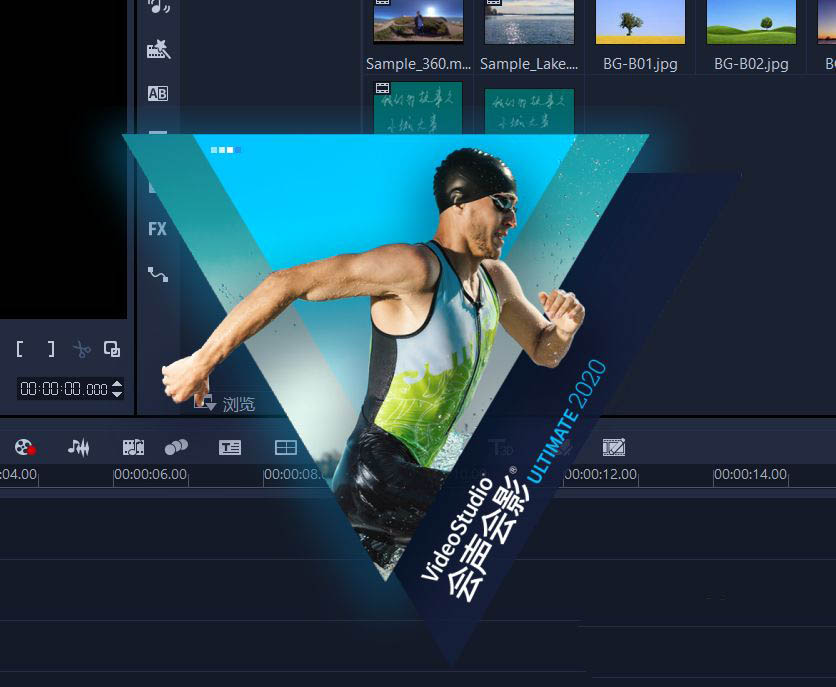Screen dimensions: 836x687
Task: Open the Instant Project templates icon
Action: point(158,49)
